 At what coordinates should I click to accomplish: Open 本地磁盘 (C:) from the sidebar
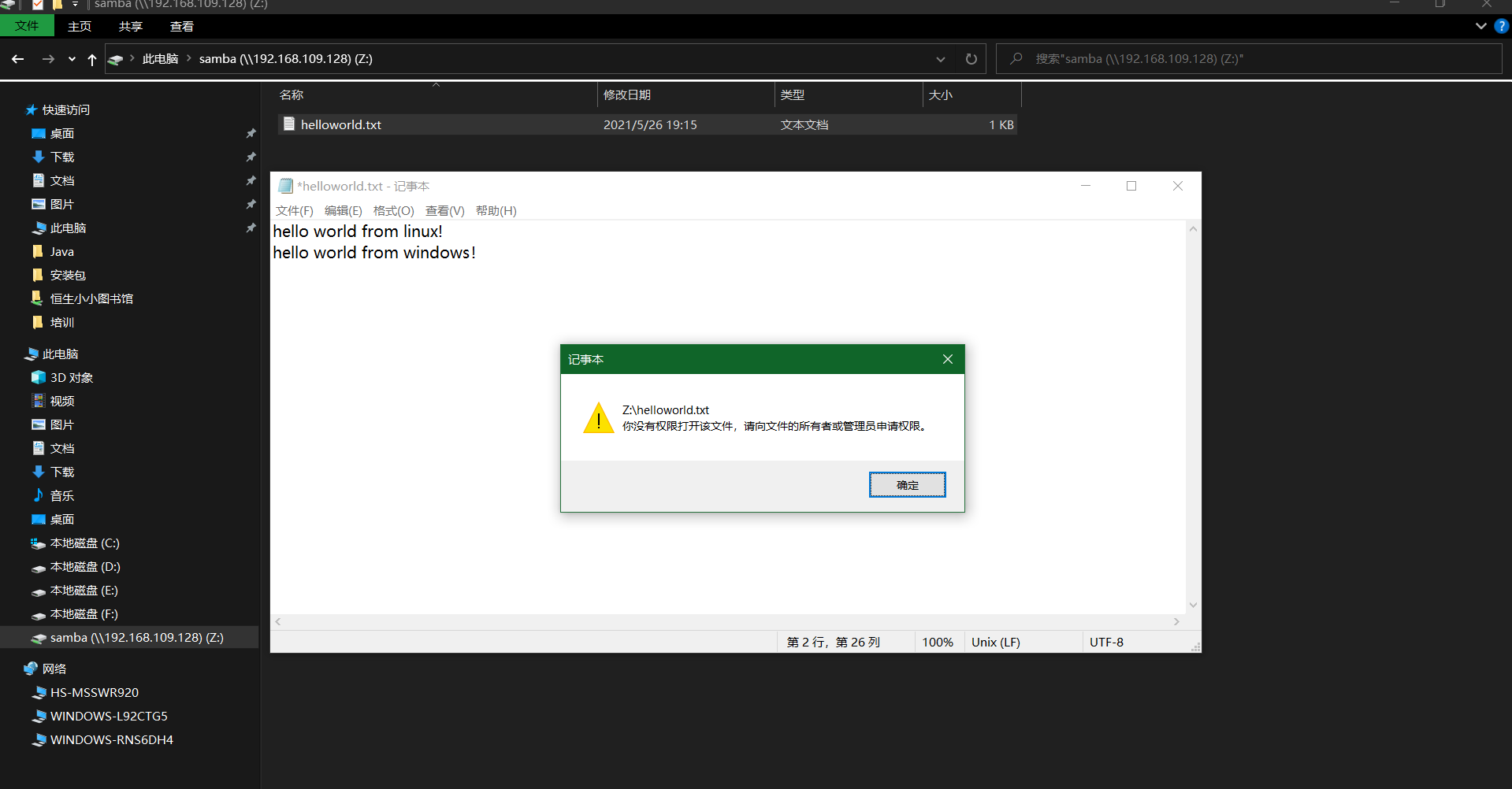(84, 543)
